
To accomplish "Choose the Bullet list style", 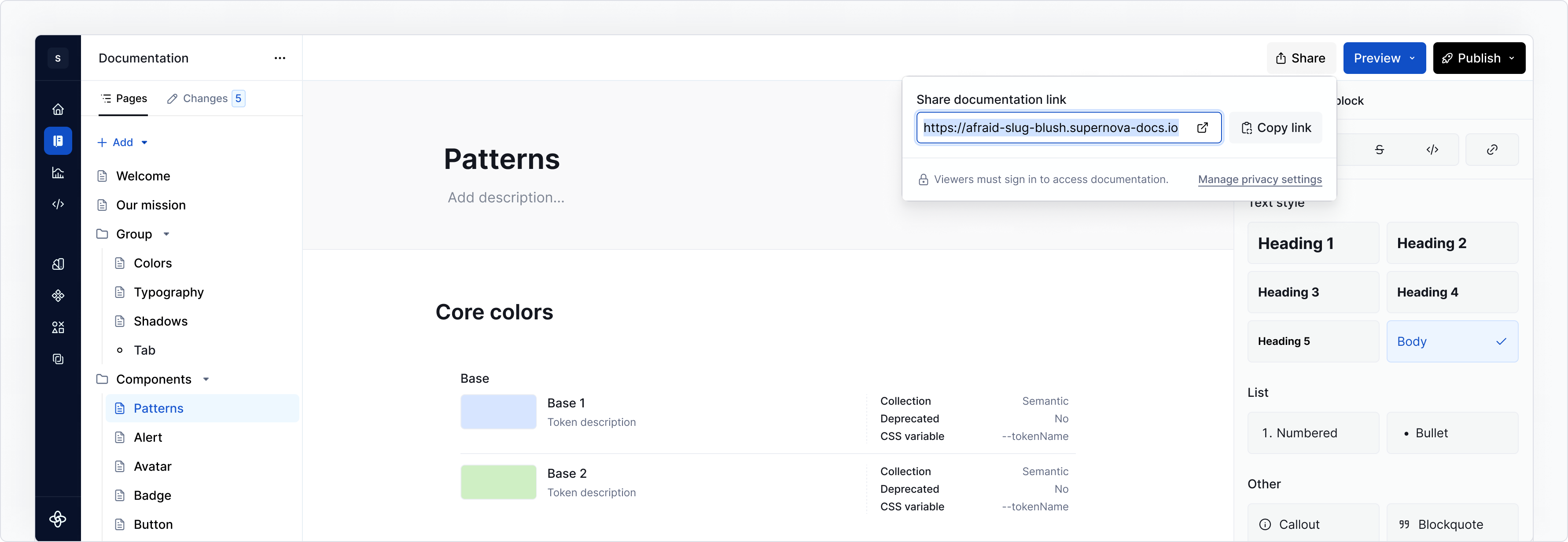I will 1452,433.
